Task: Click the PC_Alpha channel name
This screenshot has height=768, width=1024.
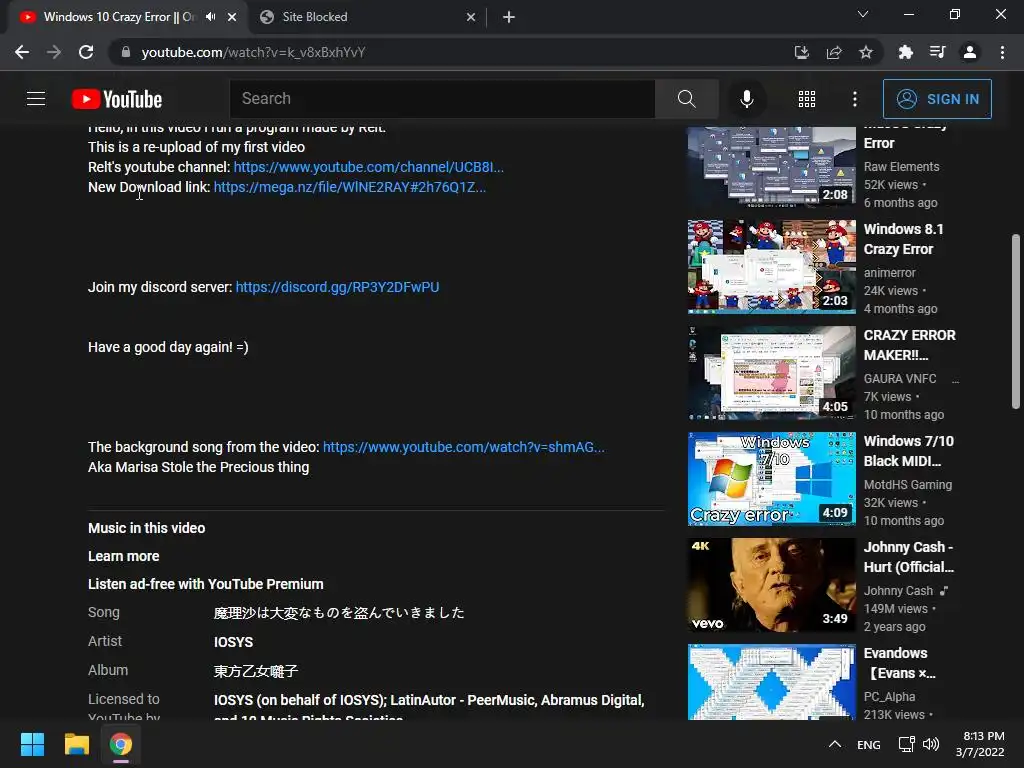Action: click(889, 697)
